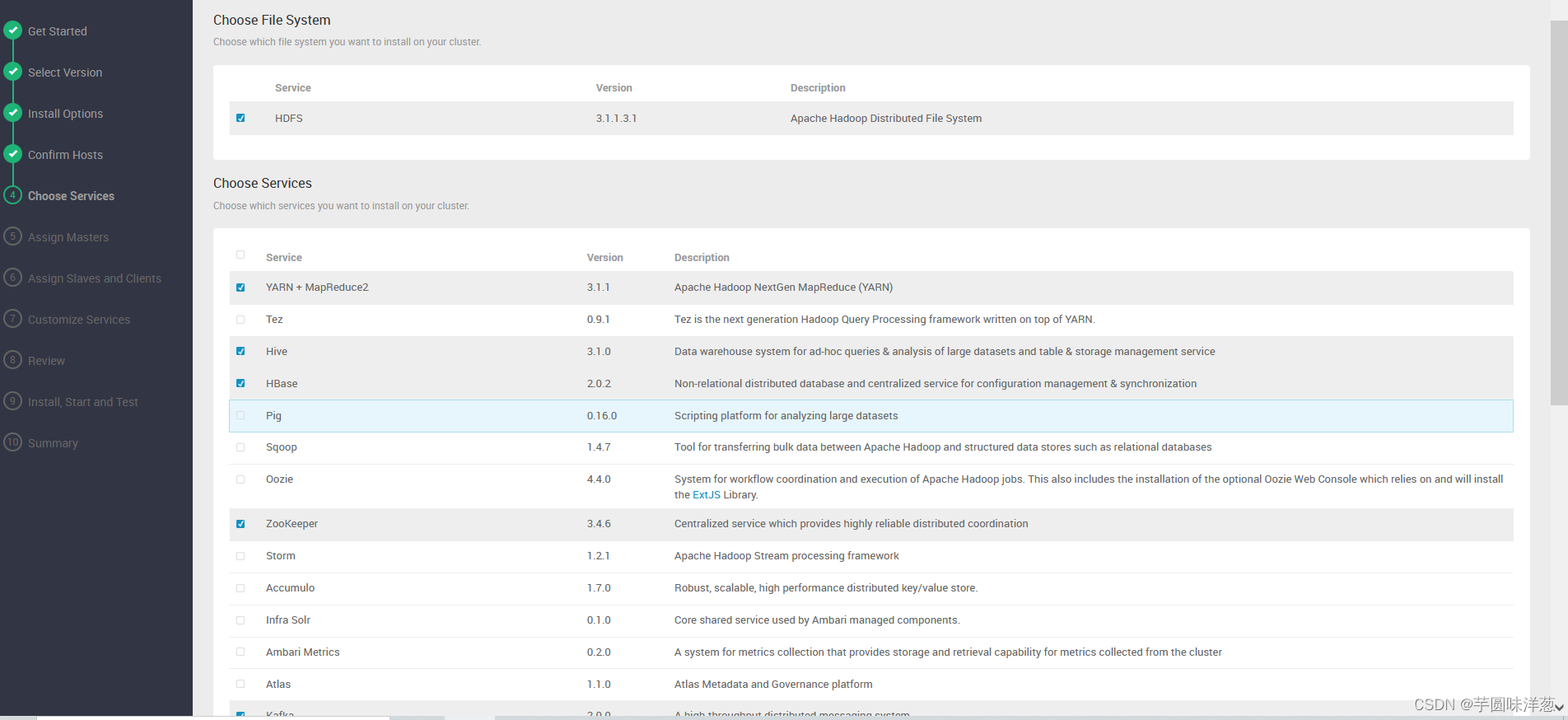Go to the Select Version wizard step
Screen dimensions: 1568x720
[x=65, y=72]
